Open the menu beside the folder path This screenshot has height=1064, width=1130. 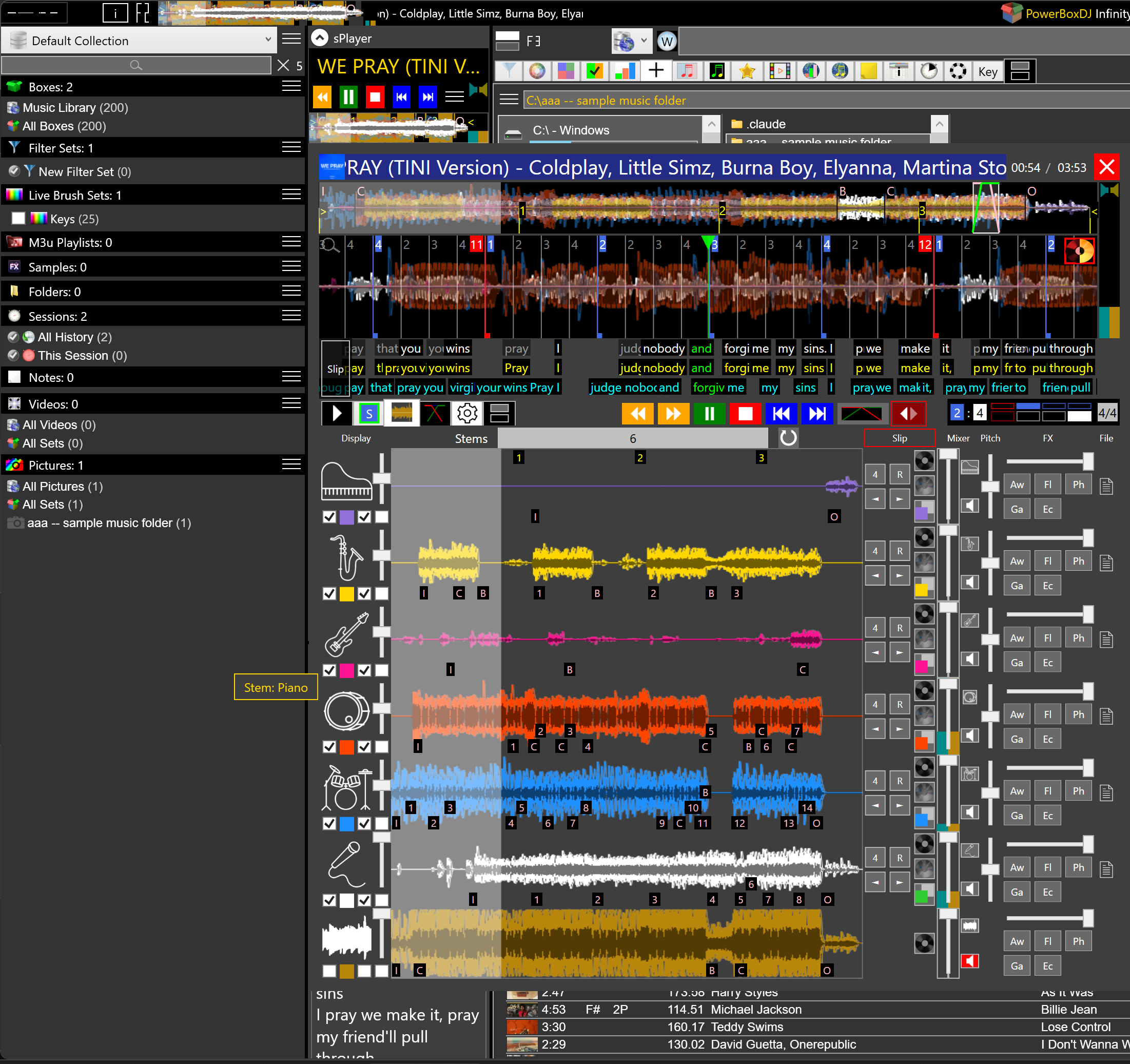509,100
